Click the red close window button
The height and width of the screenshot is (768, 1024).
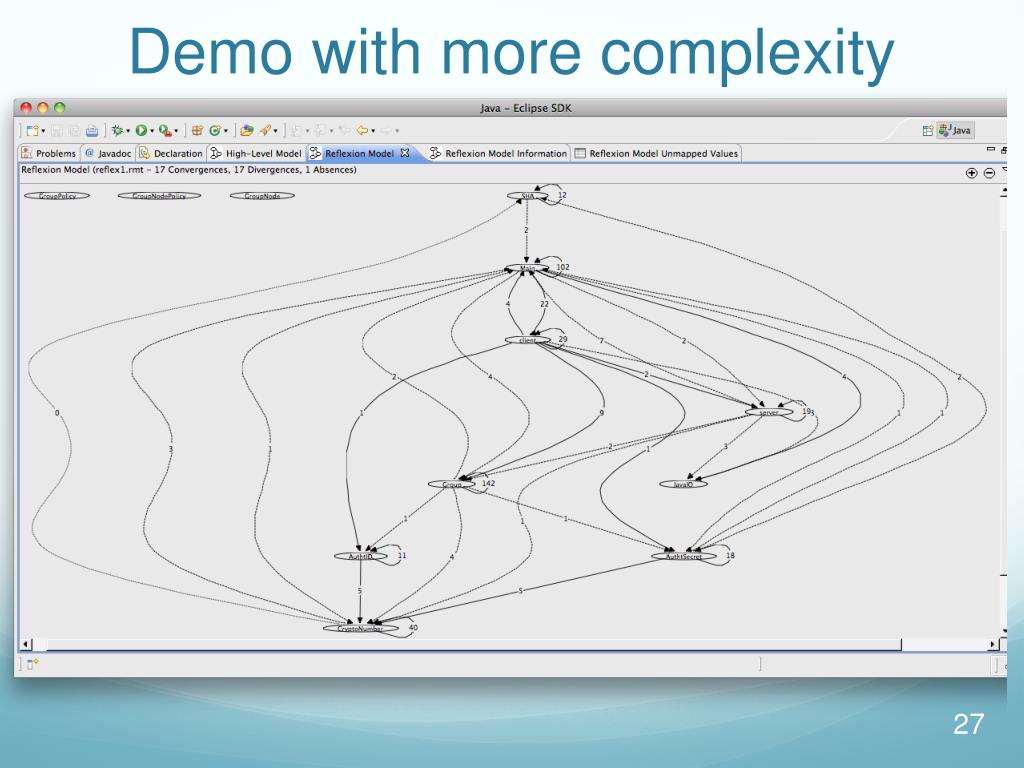tap(26, 108)
